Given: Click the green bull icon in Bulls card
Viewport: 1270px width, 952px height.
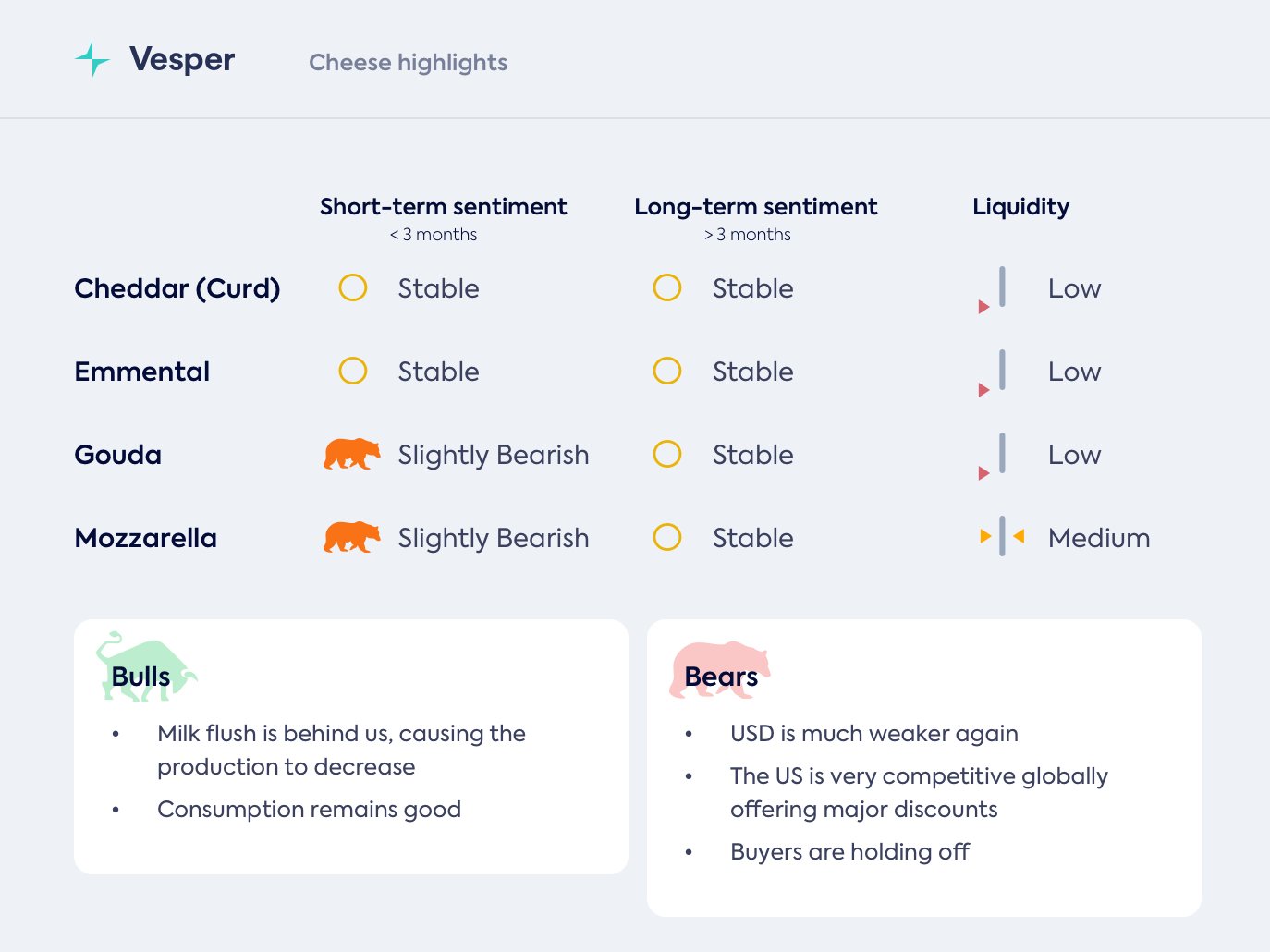Looking at the screenshot, I should tap(145, 666).
